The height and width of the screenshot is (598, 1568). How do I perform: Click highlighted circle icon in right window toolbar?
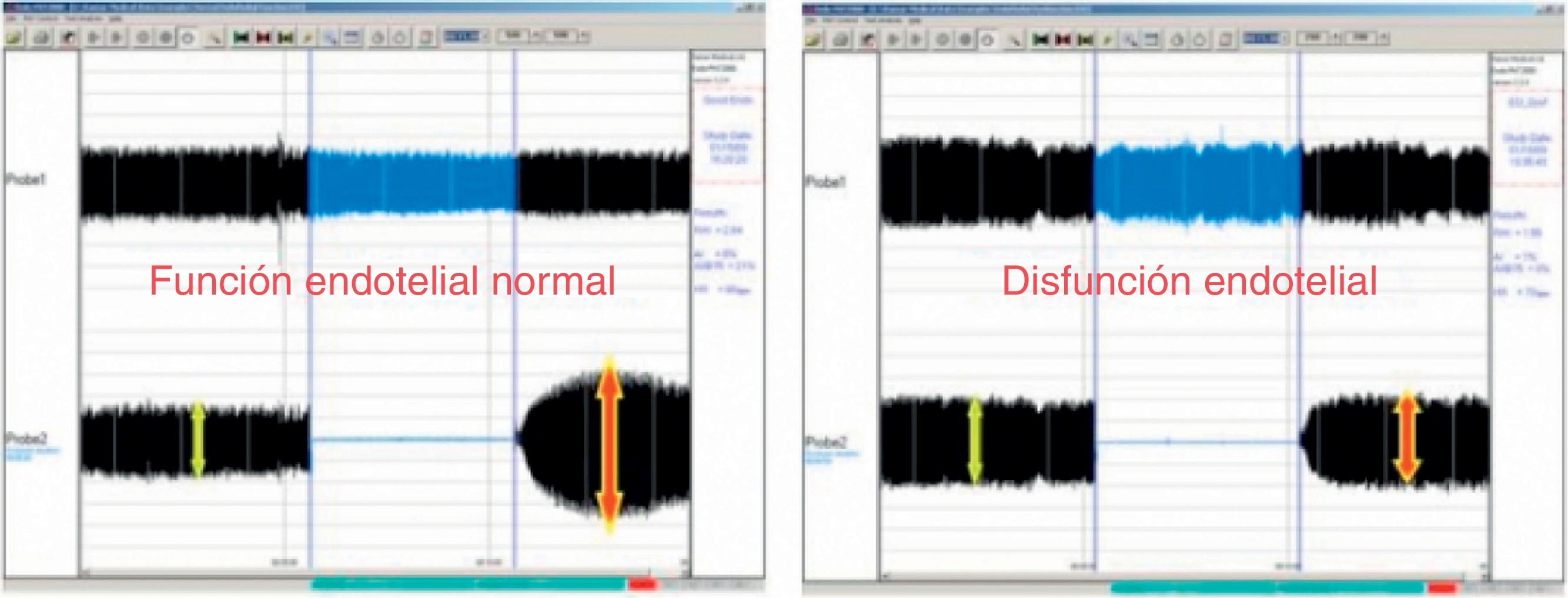[x=987, y=40]
